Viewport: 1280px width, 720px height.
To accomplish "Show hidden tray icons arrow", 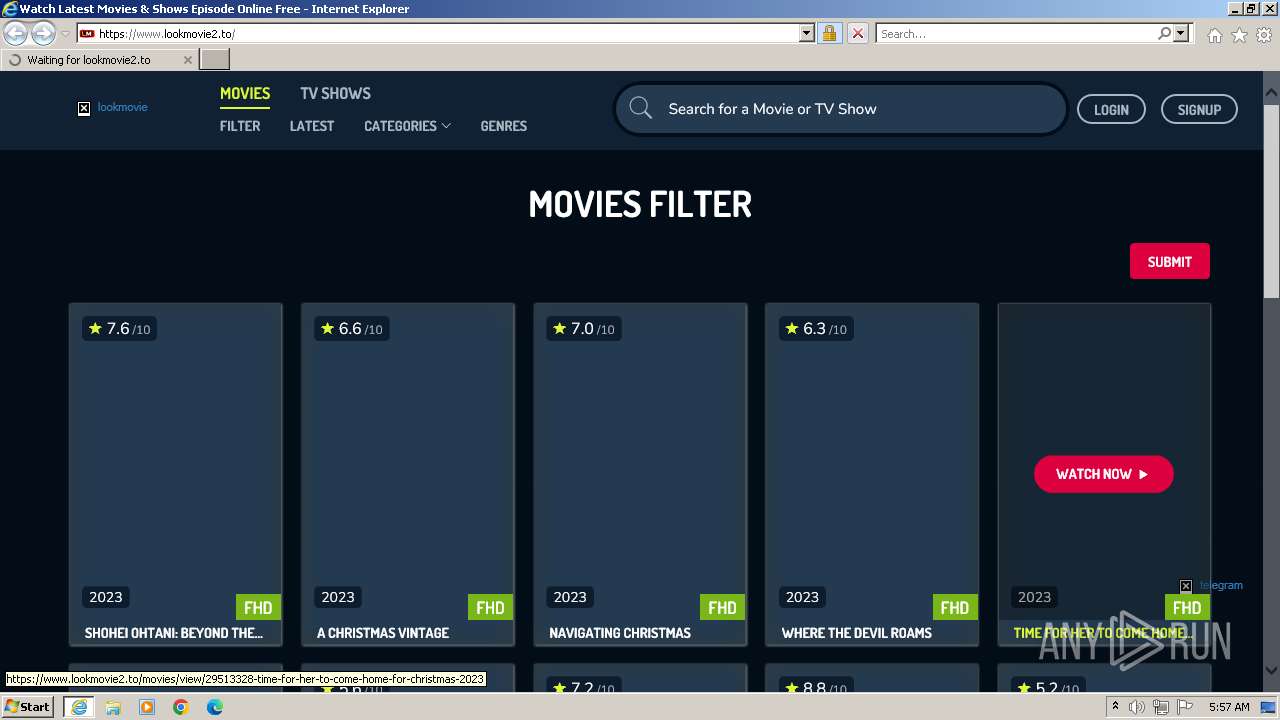I will (1115, 707).
